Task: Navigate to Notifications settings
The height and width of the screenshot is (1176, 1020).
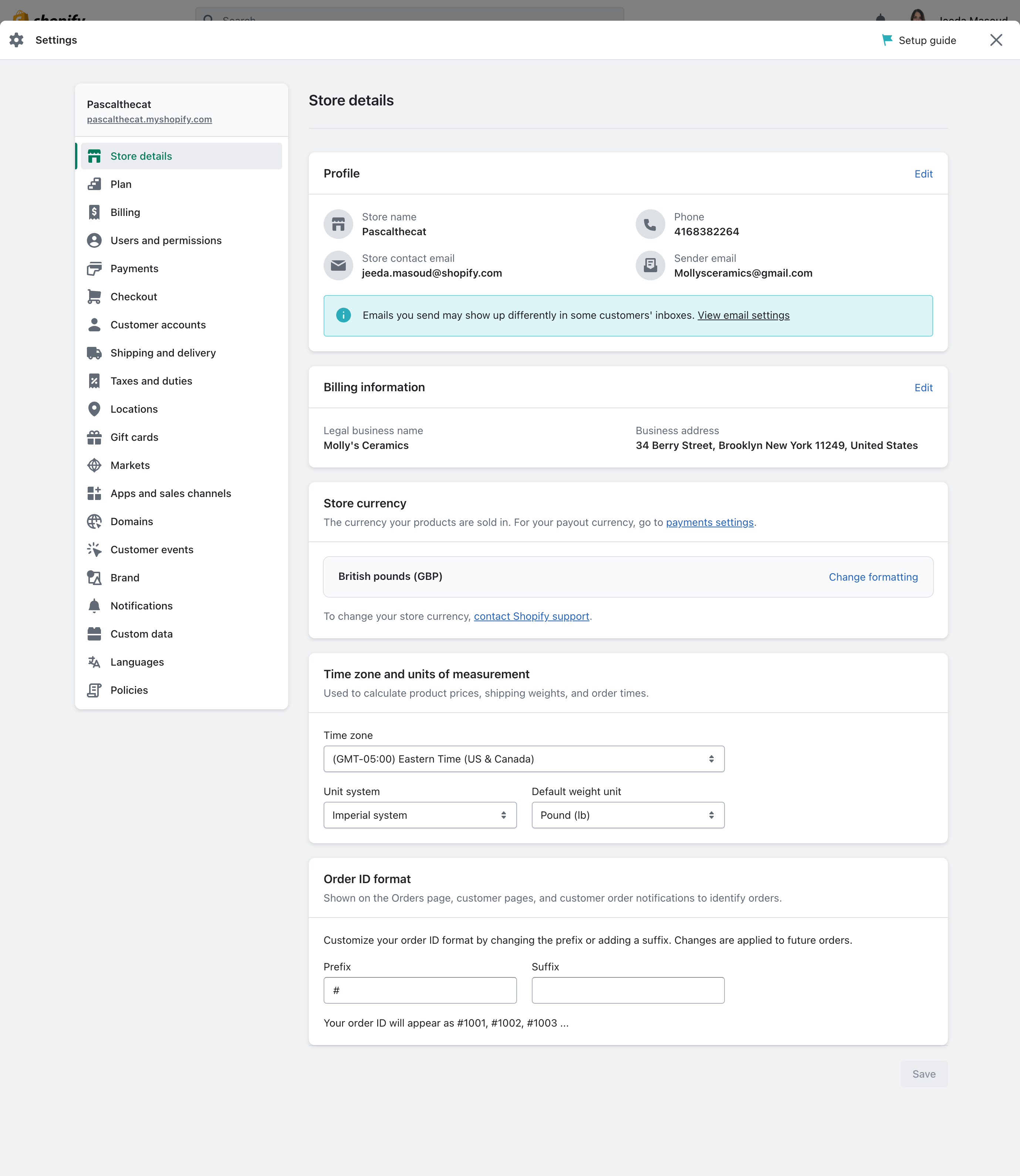Action: 182,606
